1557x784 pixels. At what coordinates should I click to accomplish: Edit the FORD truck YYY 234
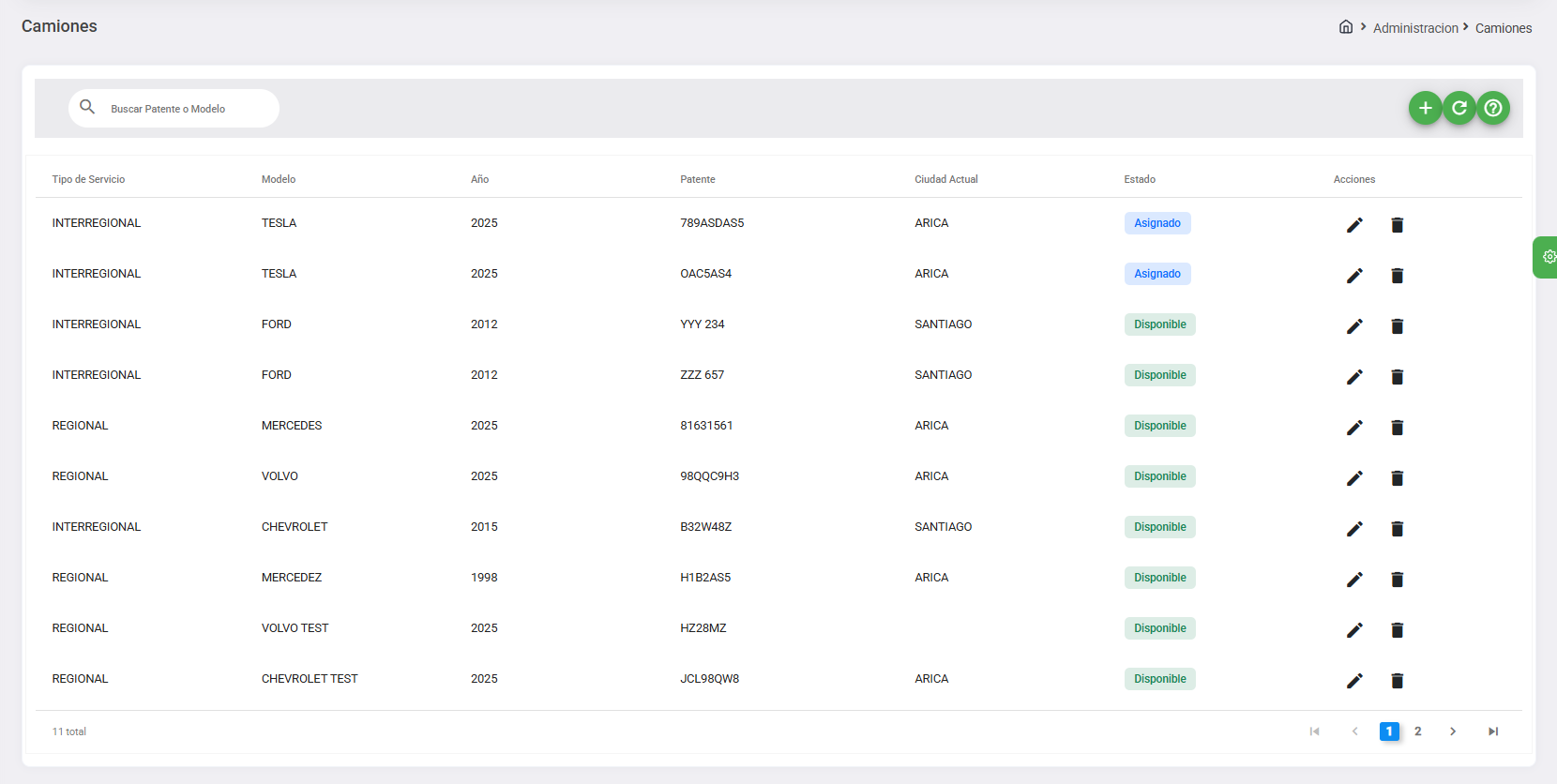(1354, 326)
